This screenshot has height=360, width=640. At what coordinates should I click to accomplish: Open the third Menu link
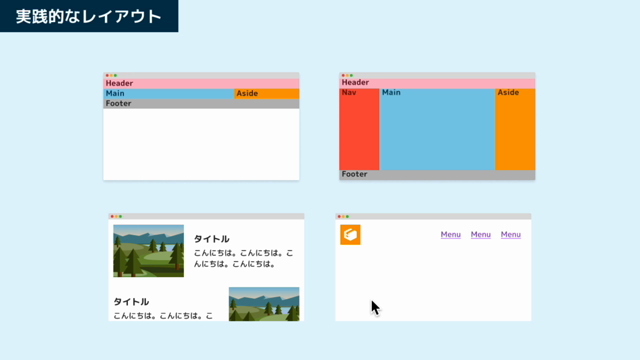pyautogui.click(x=511, y=235)
